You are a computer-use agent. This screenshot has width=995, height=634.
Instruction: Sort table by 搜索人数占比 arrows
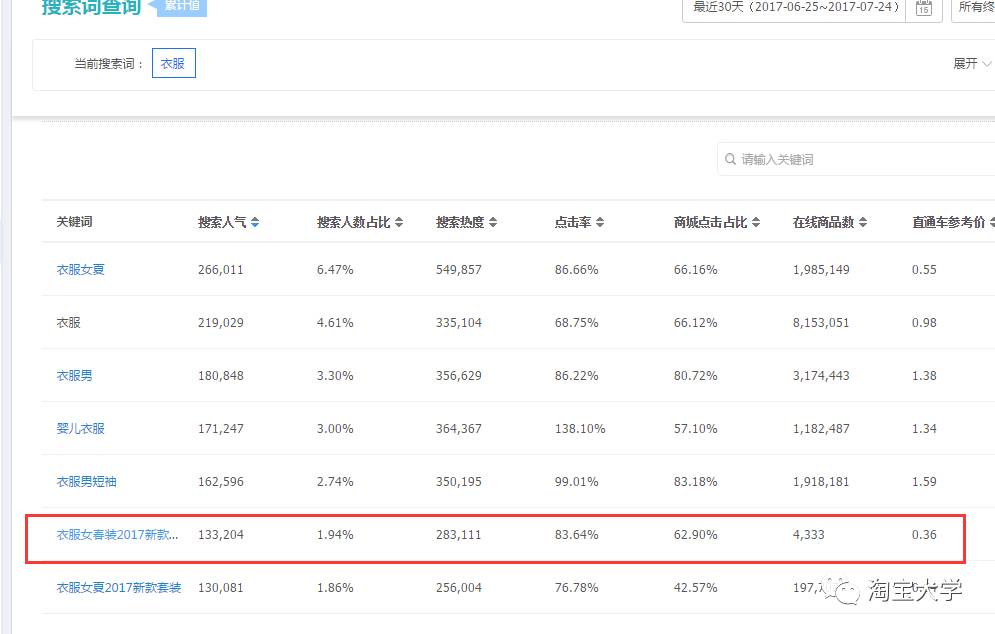tap(399, 223)
